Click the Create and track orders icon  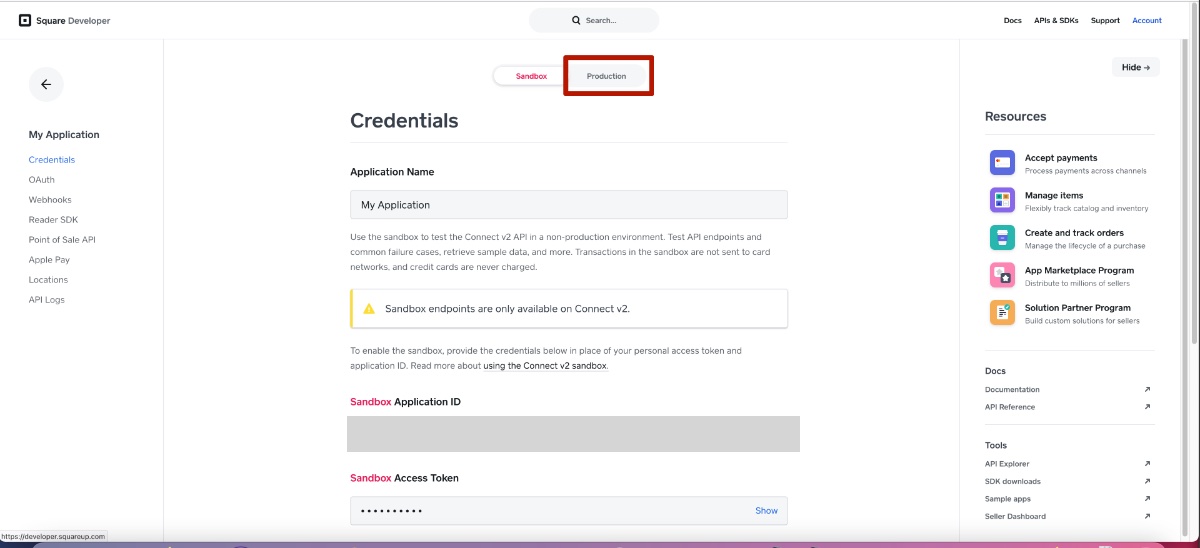[1002, 237]
